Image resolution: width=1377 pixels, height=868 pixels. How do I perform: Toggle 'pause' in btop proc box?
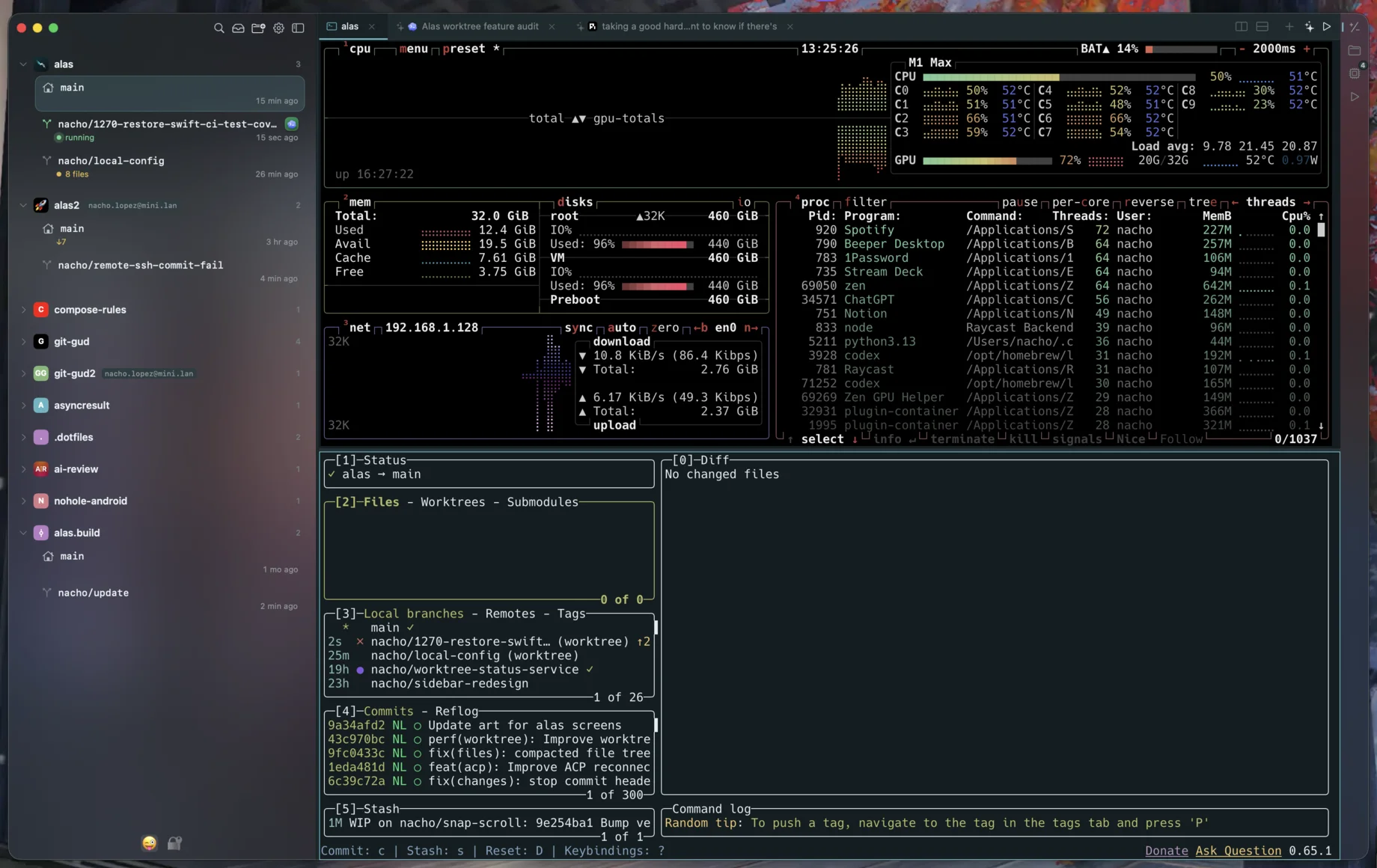pyautogui.click(x=1020, y=202)
